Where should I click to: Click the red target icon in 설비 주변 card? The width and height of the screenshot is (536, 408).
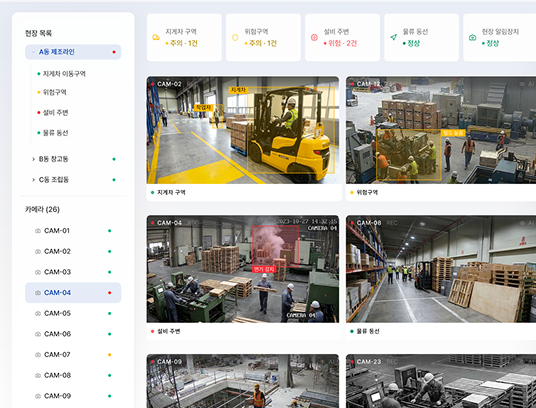coord(314,38)
